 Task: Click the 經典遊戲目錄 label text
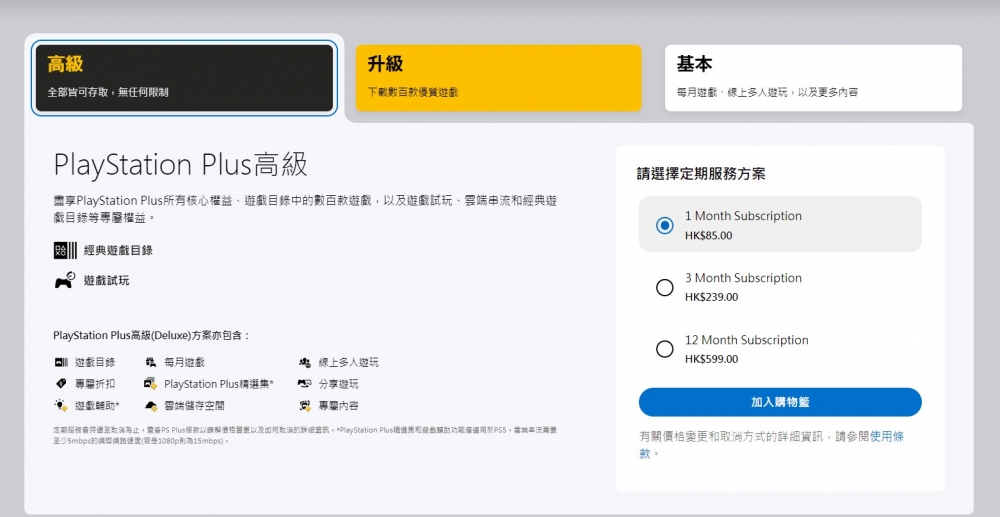tap(119, 251)
